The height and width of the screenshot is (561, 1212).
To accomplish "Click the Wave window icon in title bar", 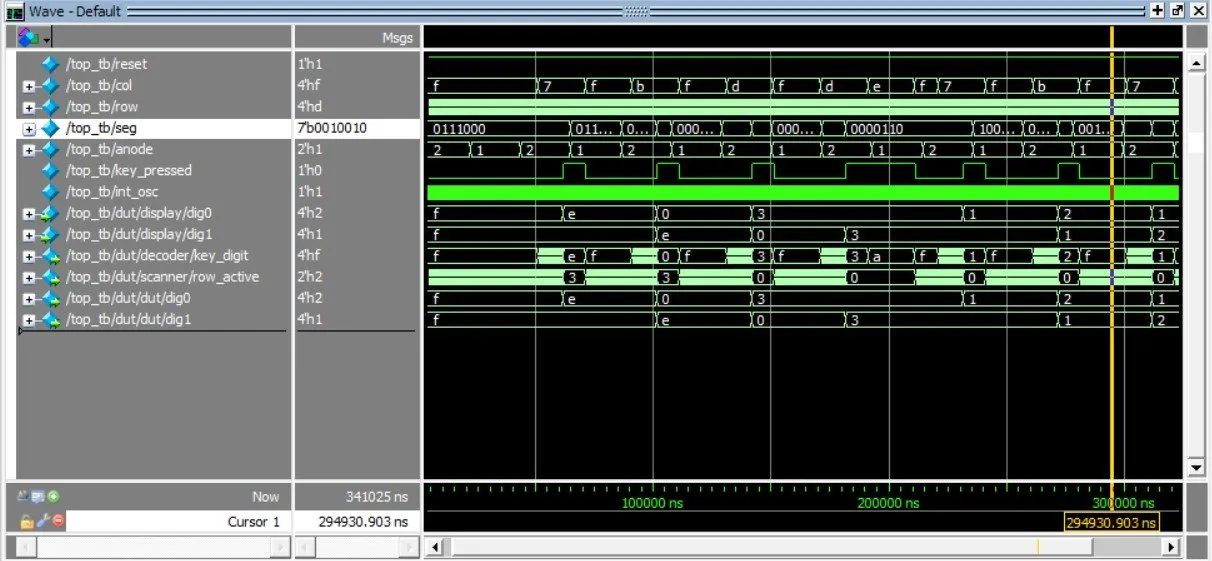I will pyautogui.click(x=15, y=11).
